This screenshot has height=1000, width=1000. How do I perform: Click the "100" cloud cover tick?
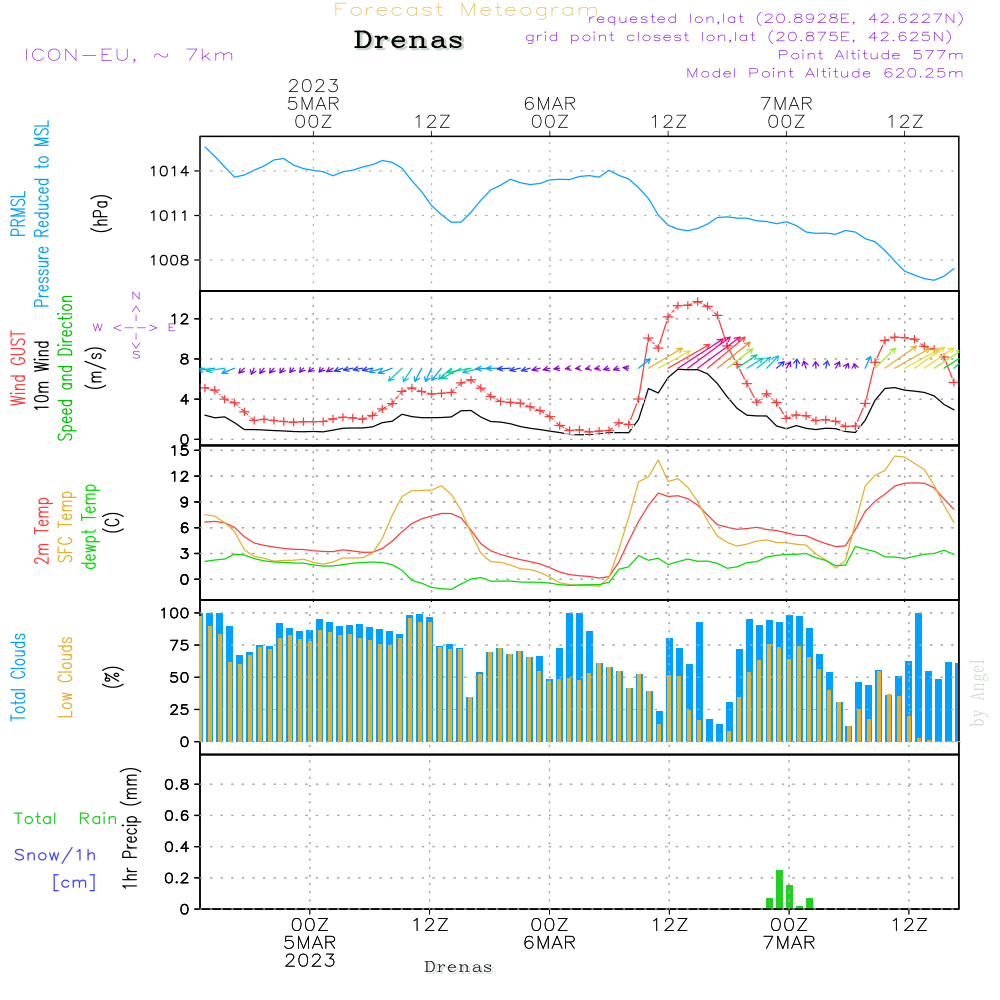pyautogui.click(x=175, y=614)
